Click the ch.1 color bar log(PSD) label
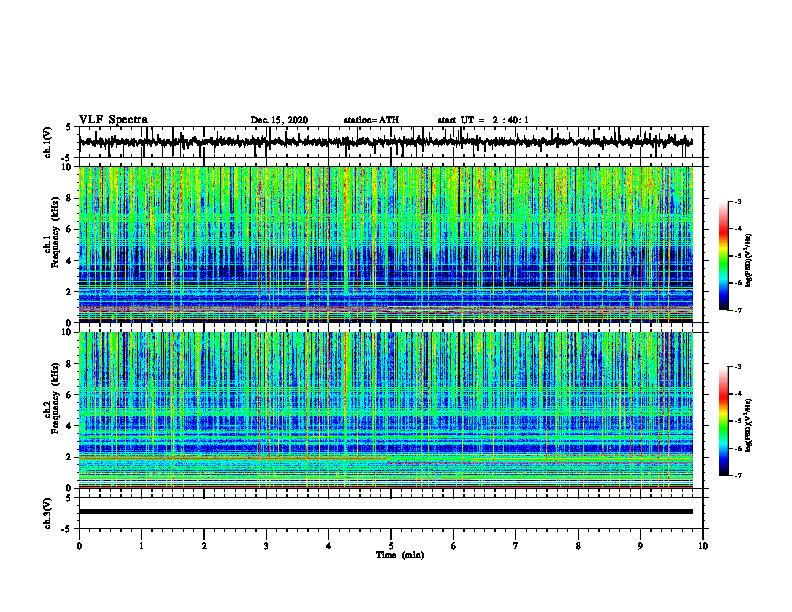 pyautogui.click(x=749, y=261)
